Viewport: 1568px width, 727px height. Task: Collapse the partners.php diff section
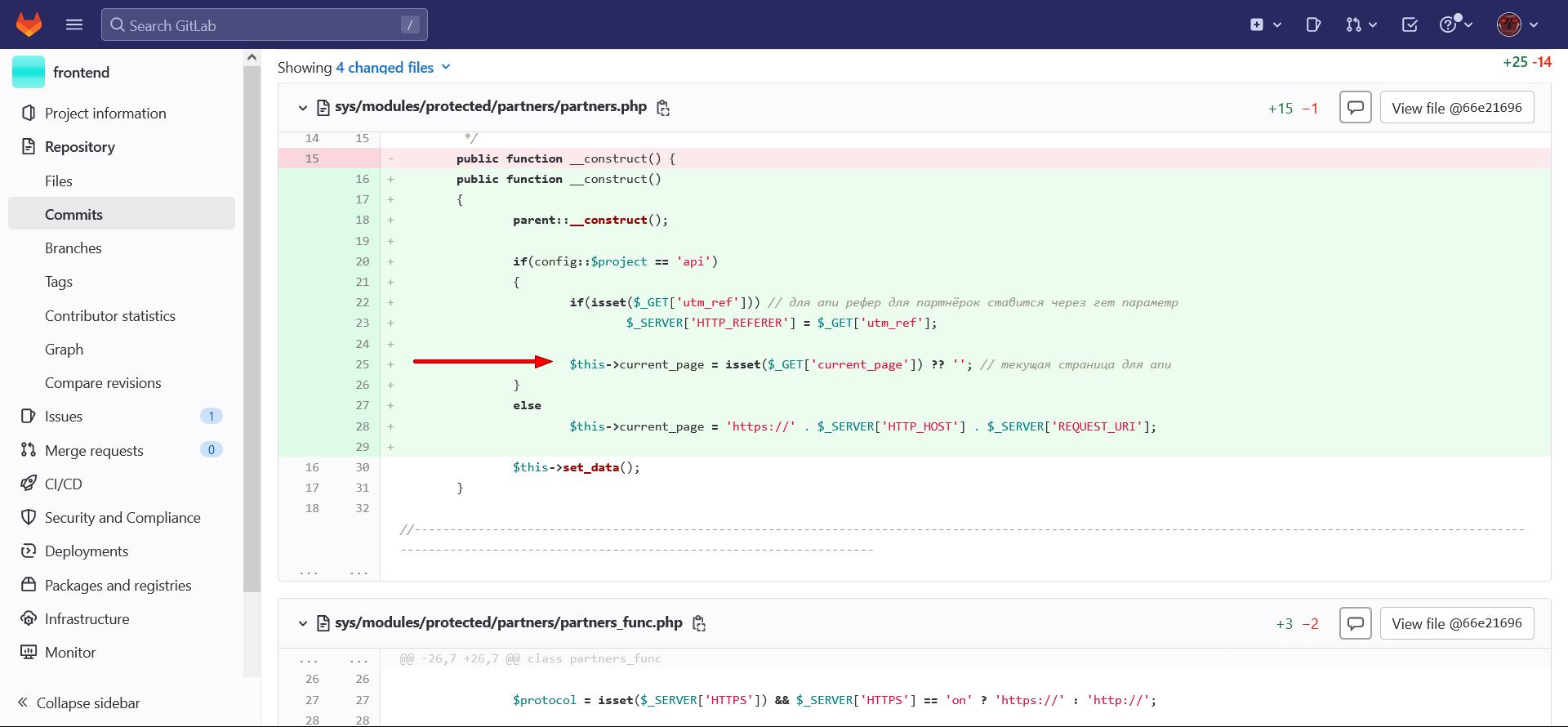pyautogui.click(x=303, y=108)
